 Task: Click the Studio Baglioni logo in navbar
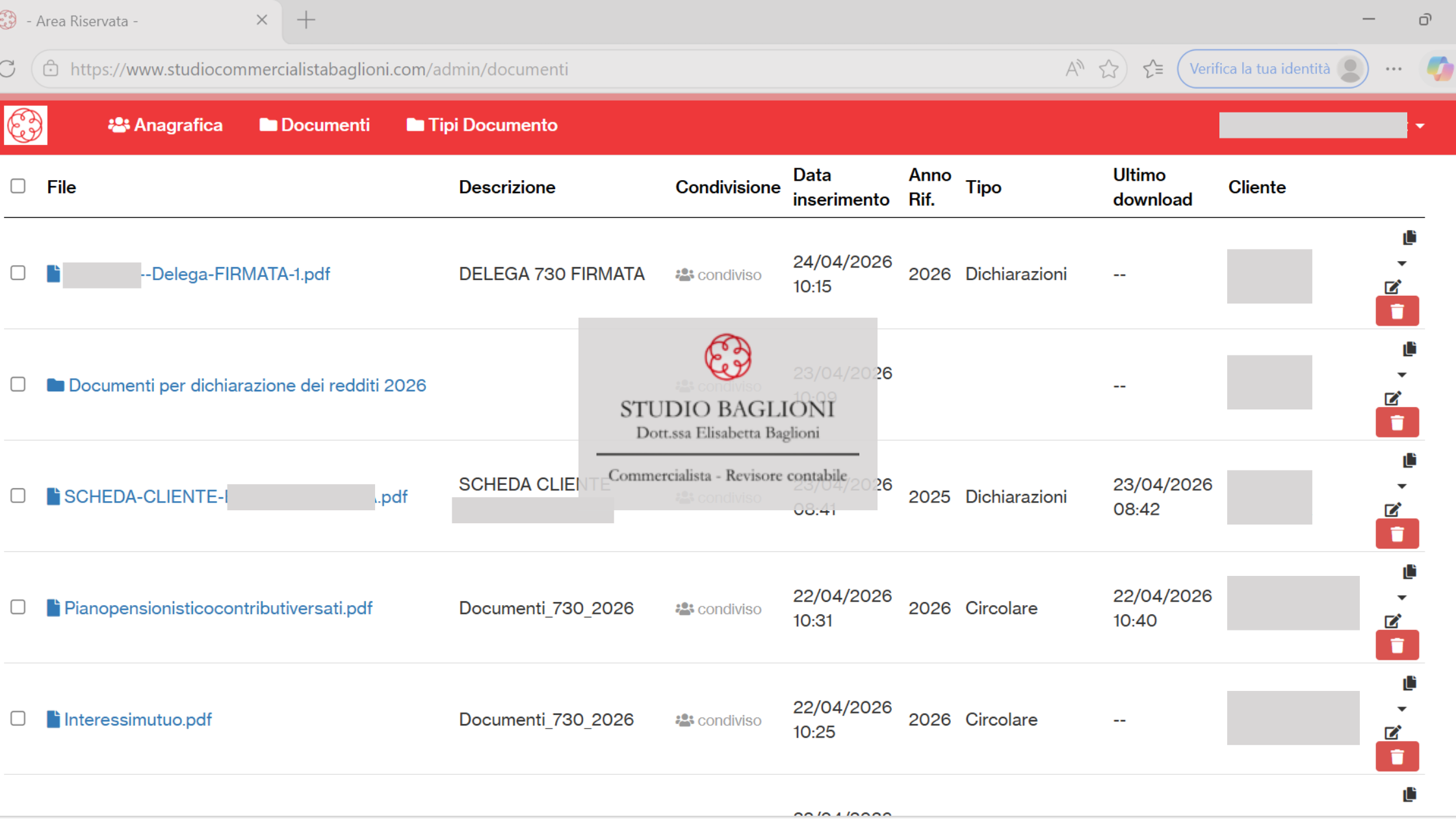pyautogui.click(x=26, y=125)
